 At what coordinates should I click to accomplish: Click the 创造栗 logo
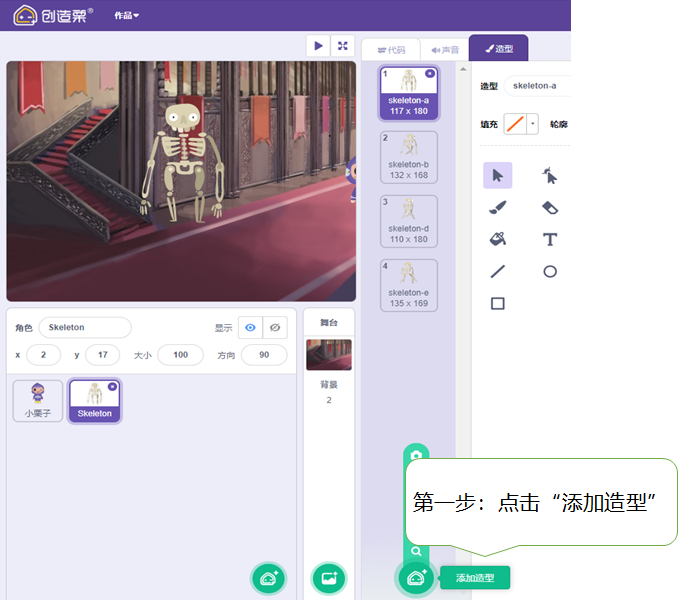pyautogui.click(x=53, y=16)
